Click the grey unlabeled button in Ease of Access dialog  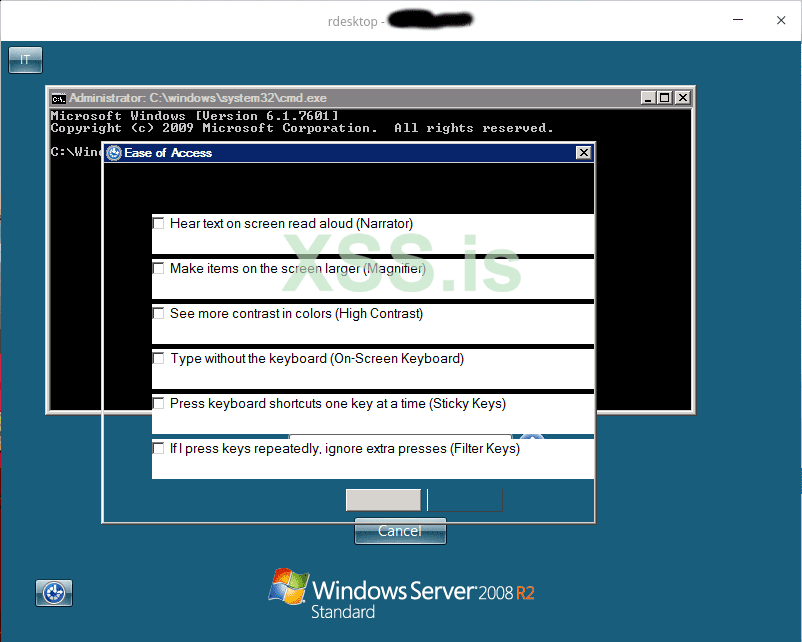(x=384, y=500)
